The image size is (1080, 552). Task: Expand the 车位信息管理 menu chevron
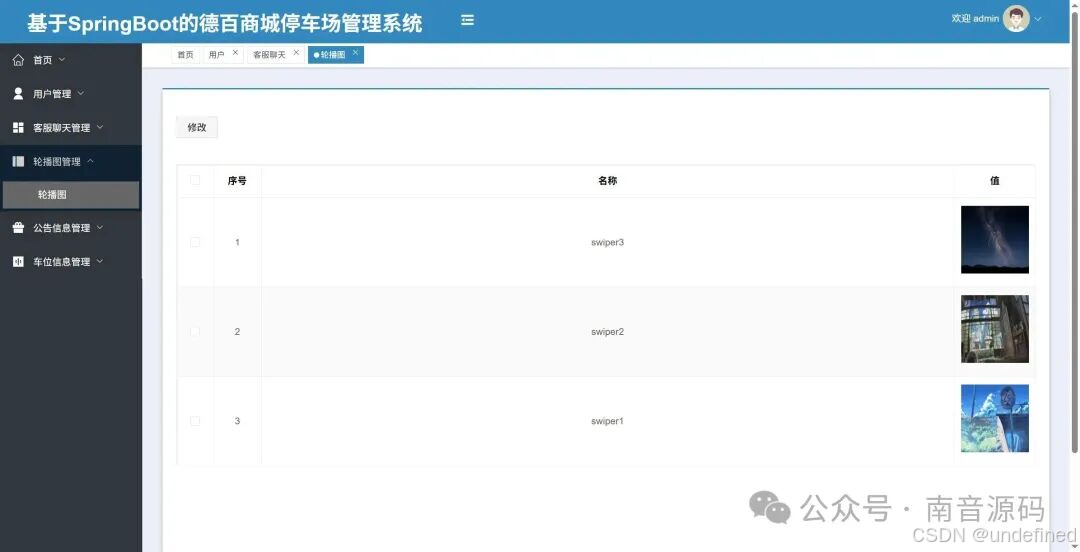coord(100,261)
